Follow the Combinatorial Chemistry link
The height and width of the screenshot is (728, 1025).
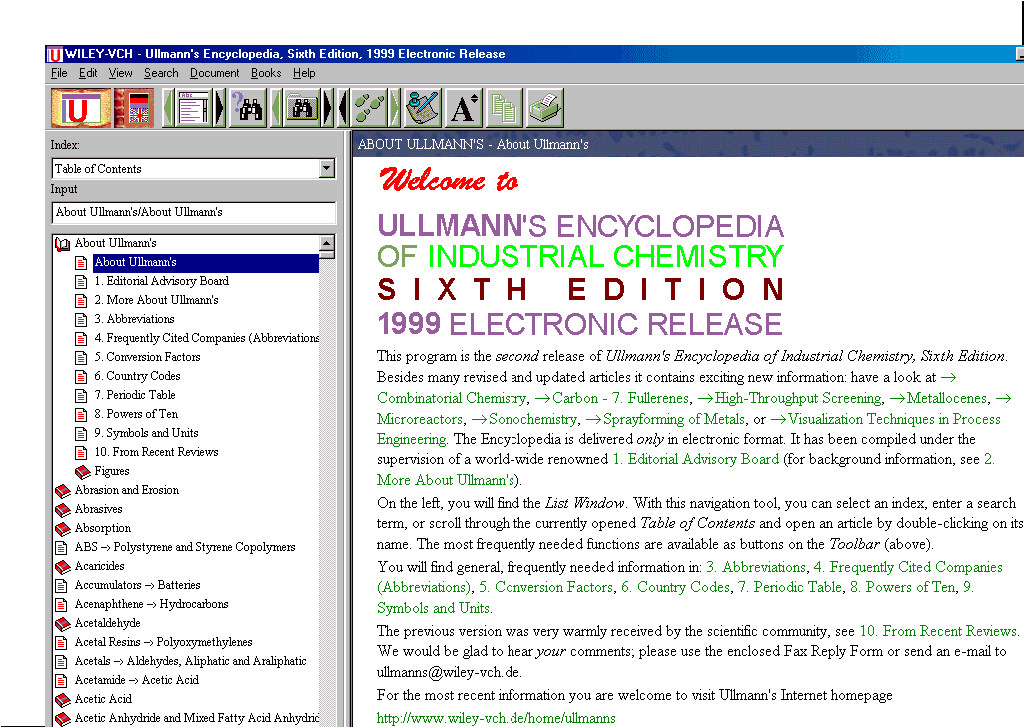pos(452,398)
